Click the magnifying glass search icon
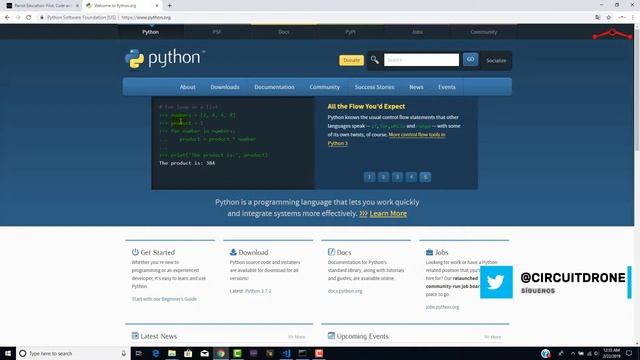The height and width of the screenshot is (360, 640). pyautogui.click(x=374, y=60)
